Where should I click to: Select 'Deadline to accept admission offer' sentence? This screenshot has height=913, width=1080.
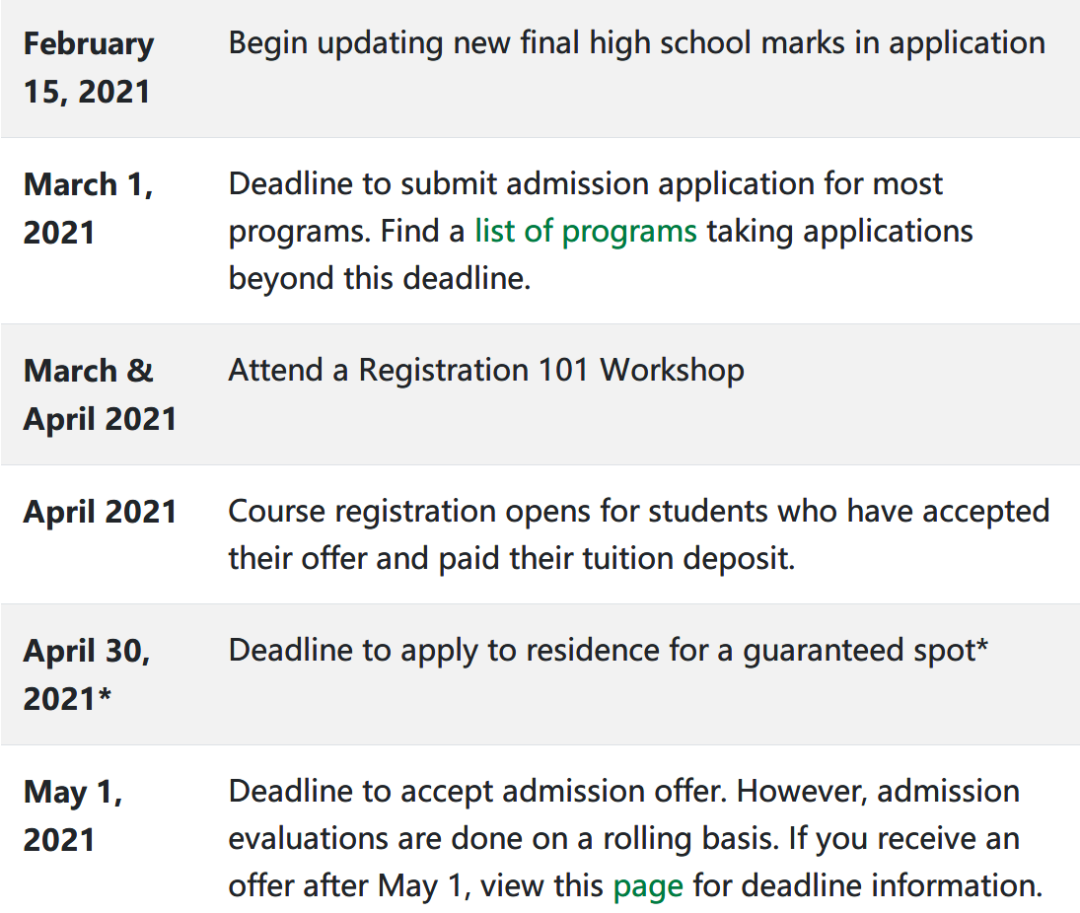pos(478,792)
